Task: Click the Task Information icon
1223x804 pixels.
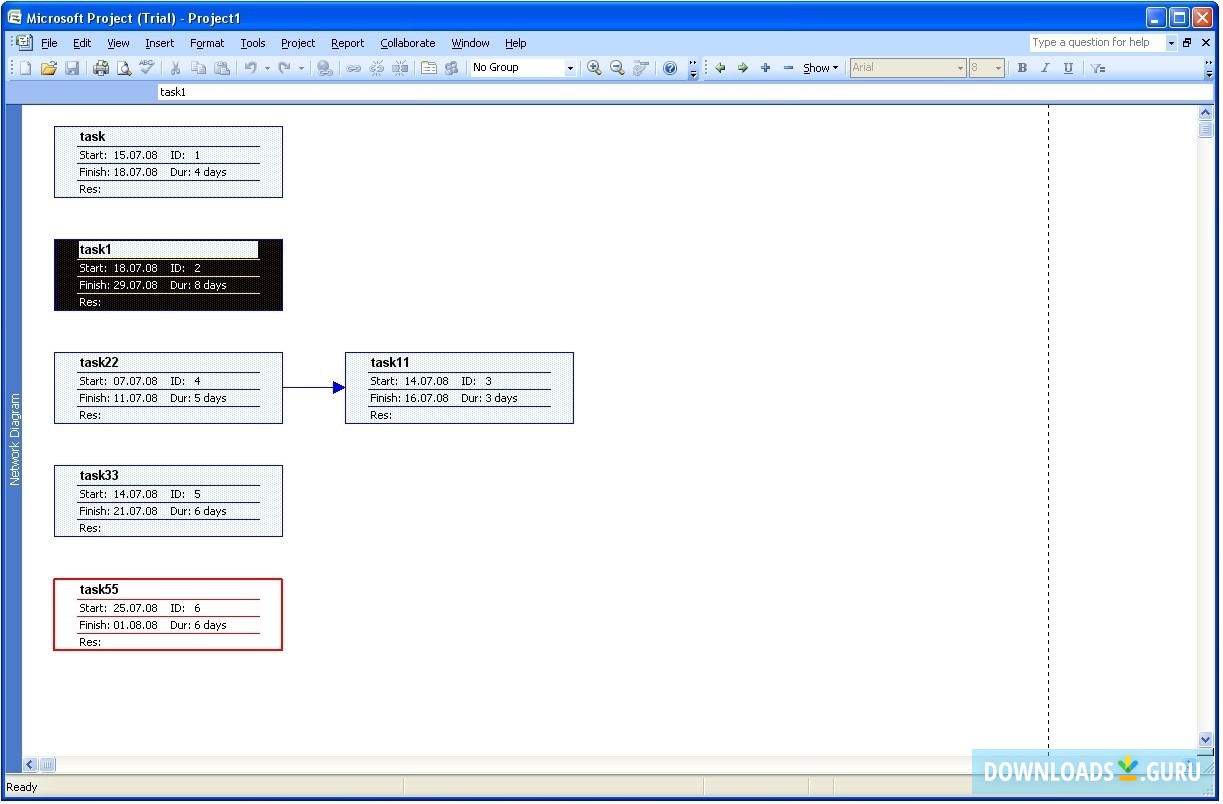Action: pyautogui.click(x=429, y=68)
